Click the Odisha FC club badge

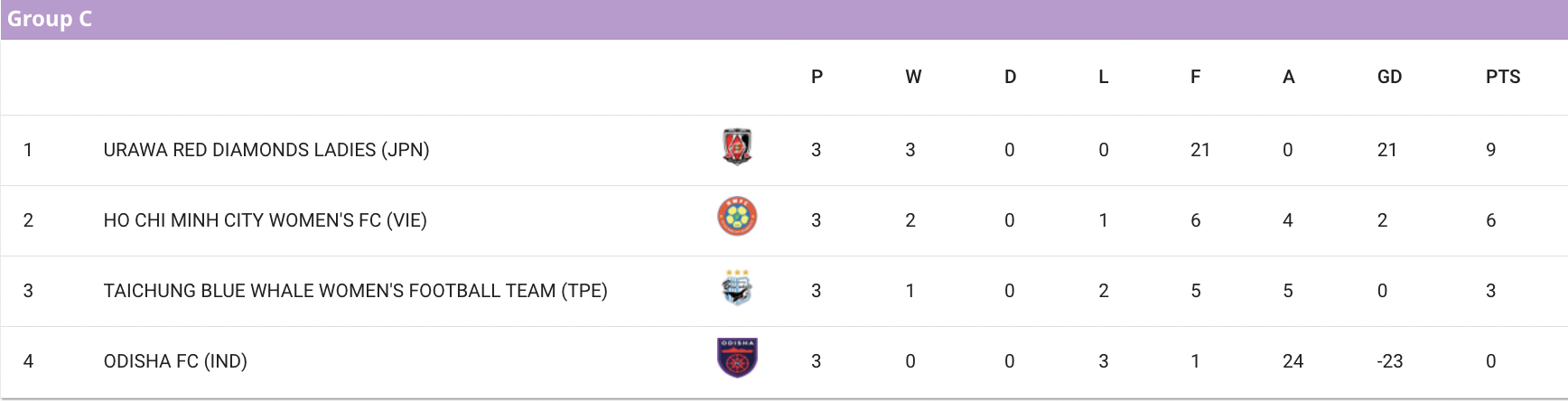(x=737, y=358)
